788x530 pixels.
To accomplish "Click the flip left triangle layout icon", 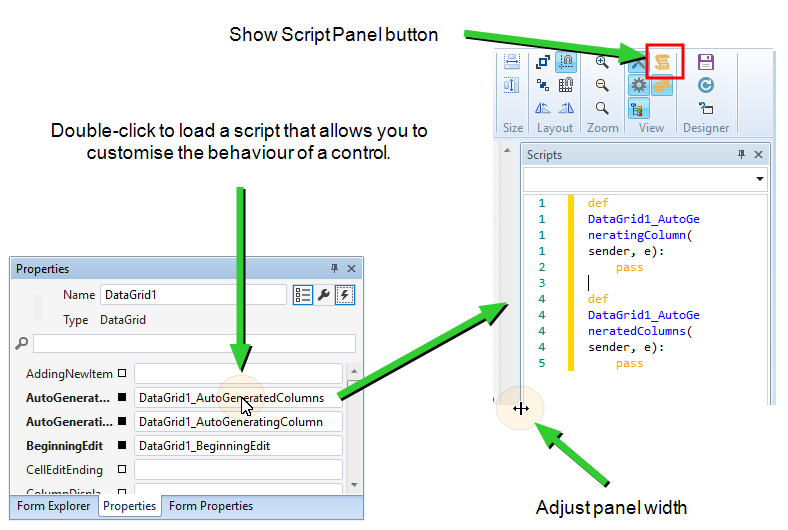I will (x=543, y=108).
